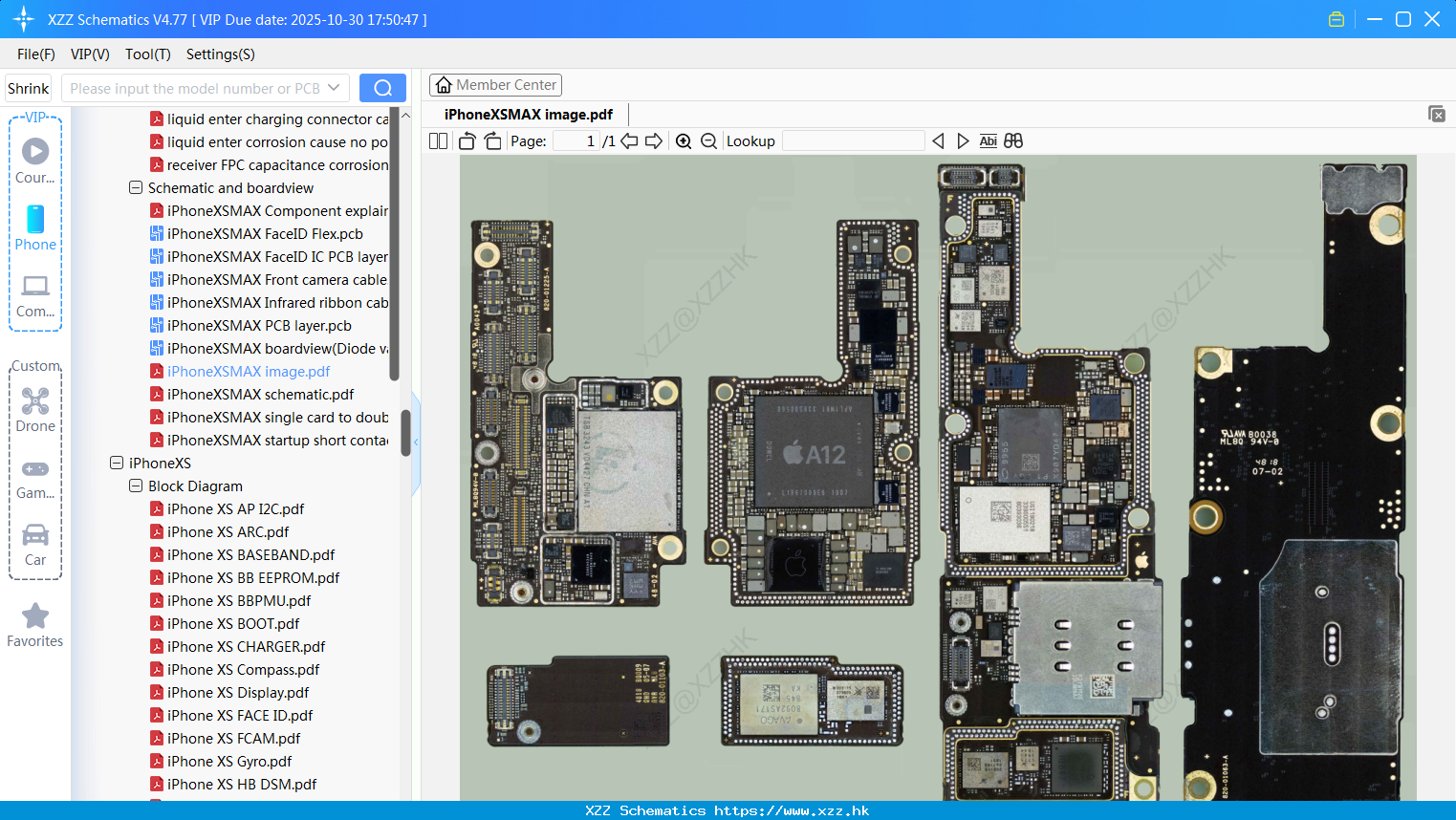Image resolution: width=1456 pixels, height=820 pixels.
Task: Open iPhoneXSMAX Component explain document
Action: [x=269, y=210]
